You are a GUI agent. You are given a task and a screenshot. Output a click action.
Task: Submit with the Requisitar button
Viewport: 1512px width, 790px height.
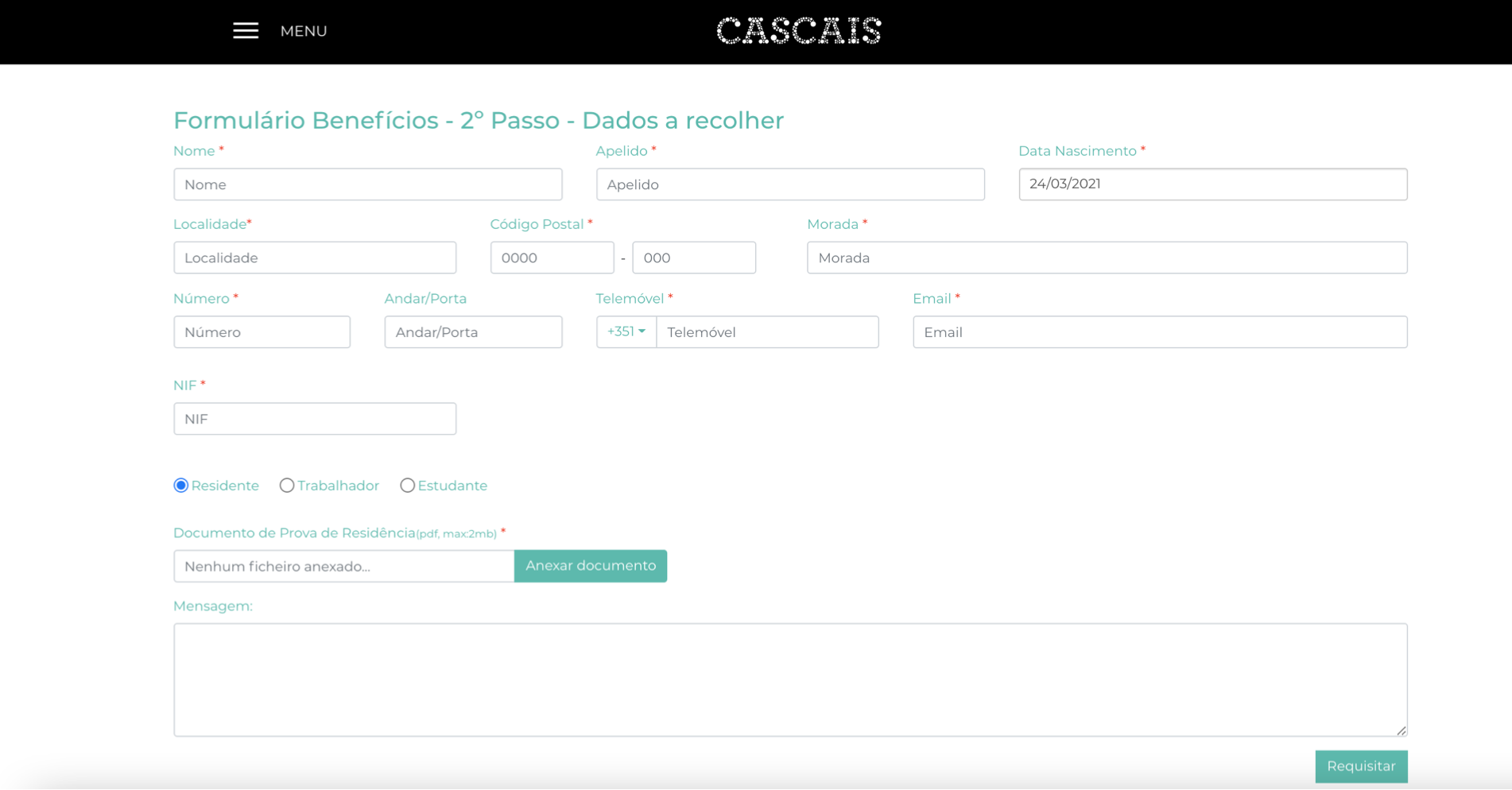click(x=1361, y=766)
